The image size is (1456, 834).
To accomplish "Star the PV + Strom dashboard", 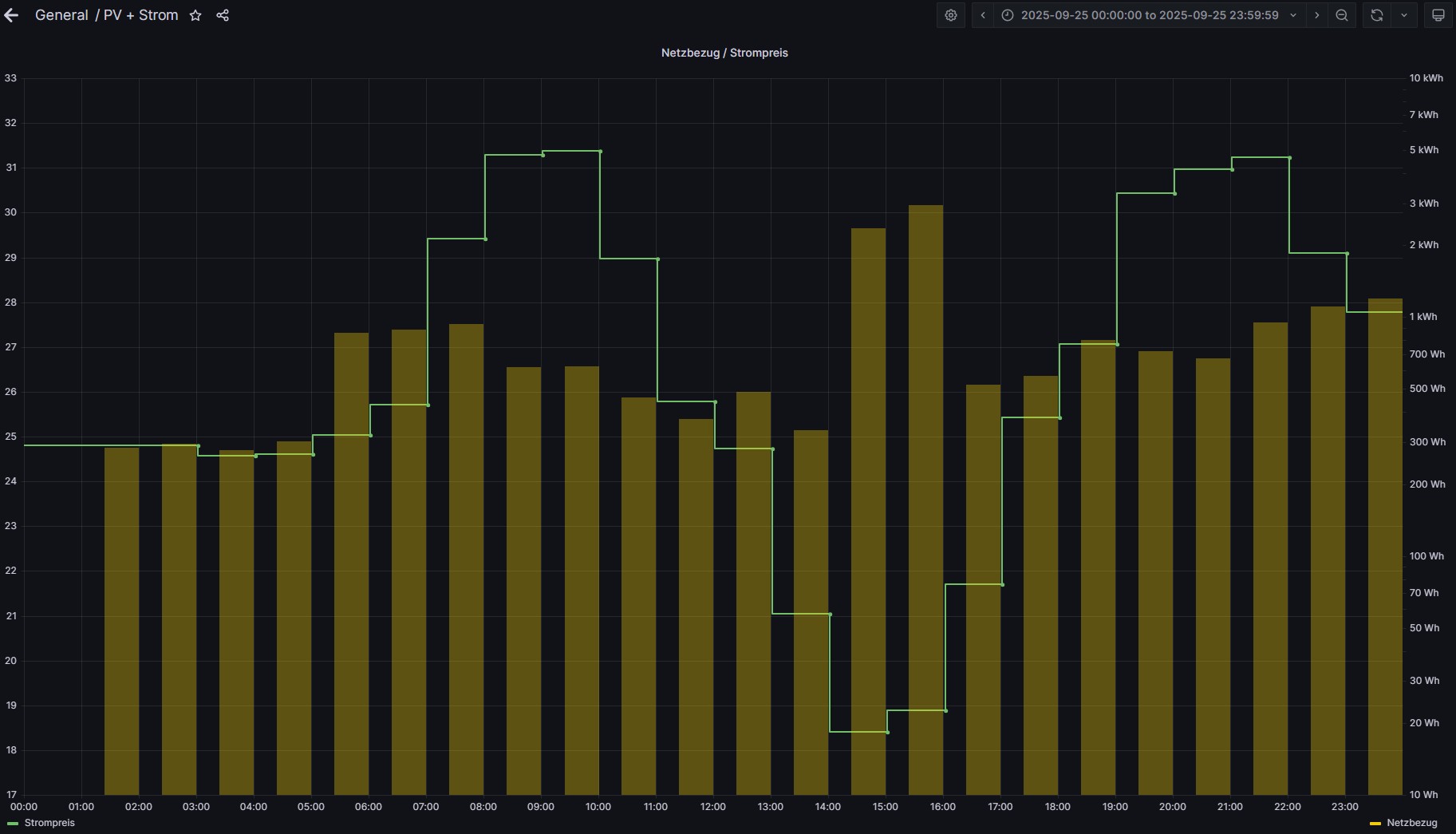I will tap(195, 15).
